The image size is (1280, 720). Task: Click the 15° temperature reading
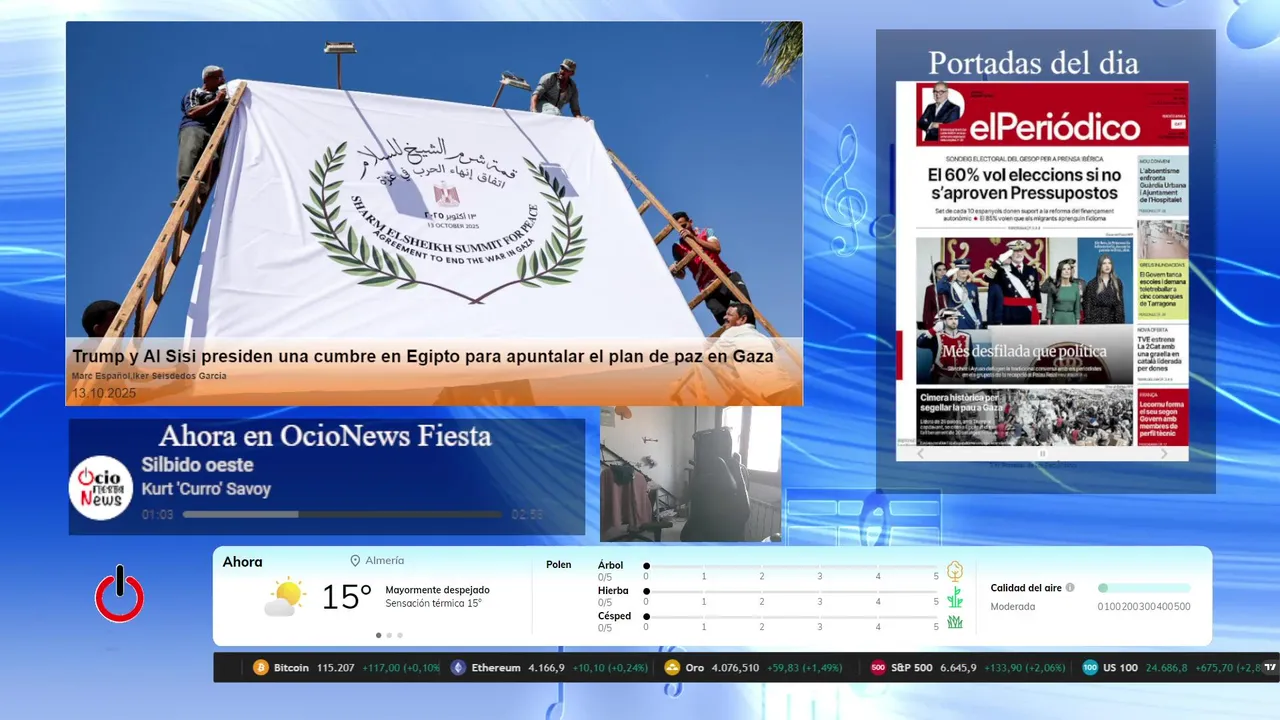(x=346, y=597)
